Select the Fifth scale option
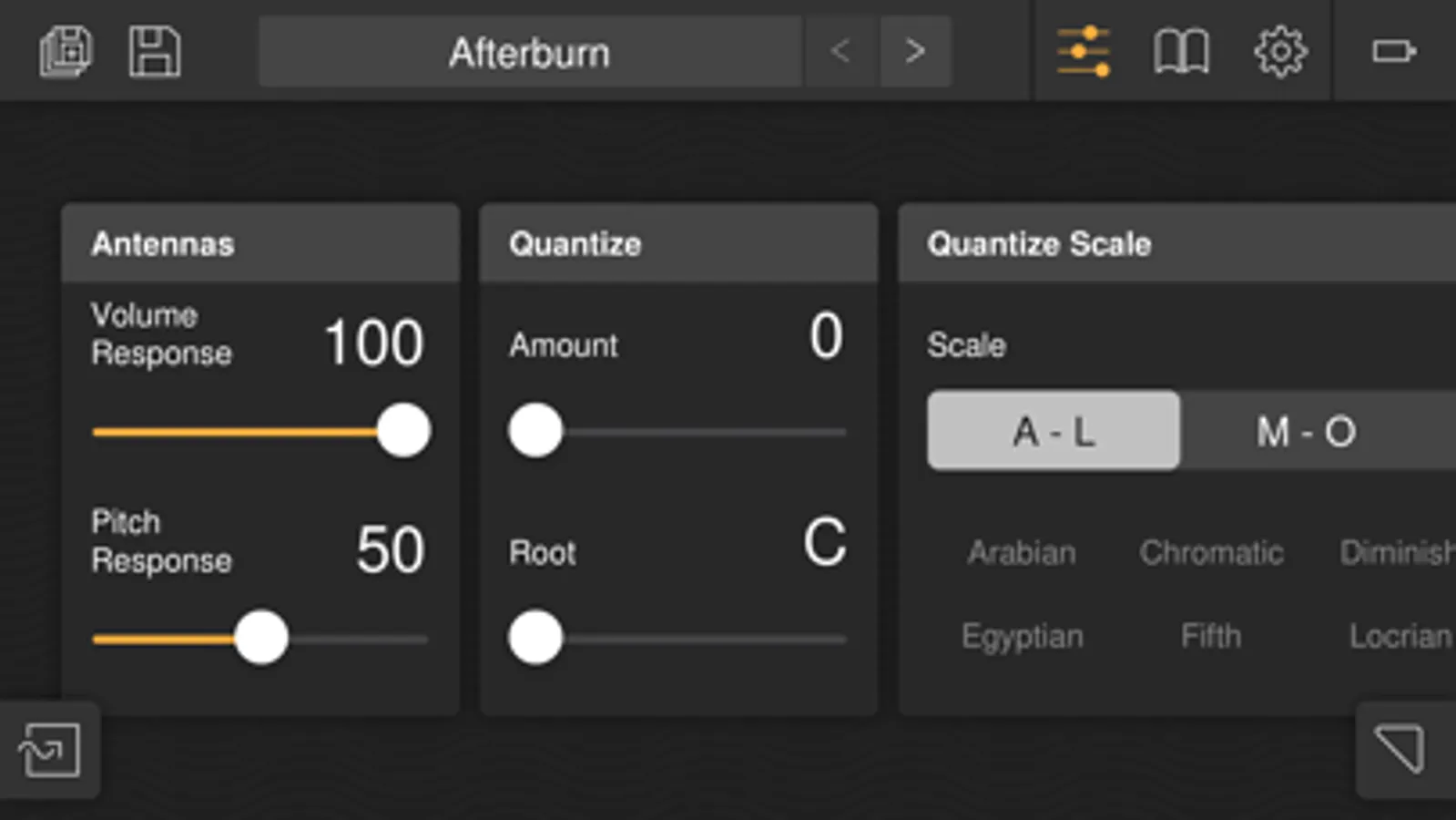 tap(1211, 636)
